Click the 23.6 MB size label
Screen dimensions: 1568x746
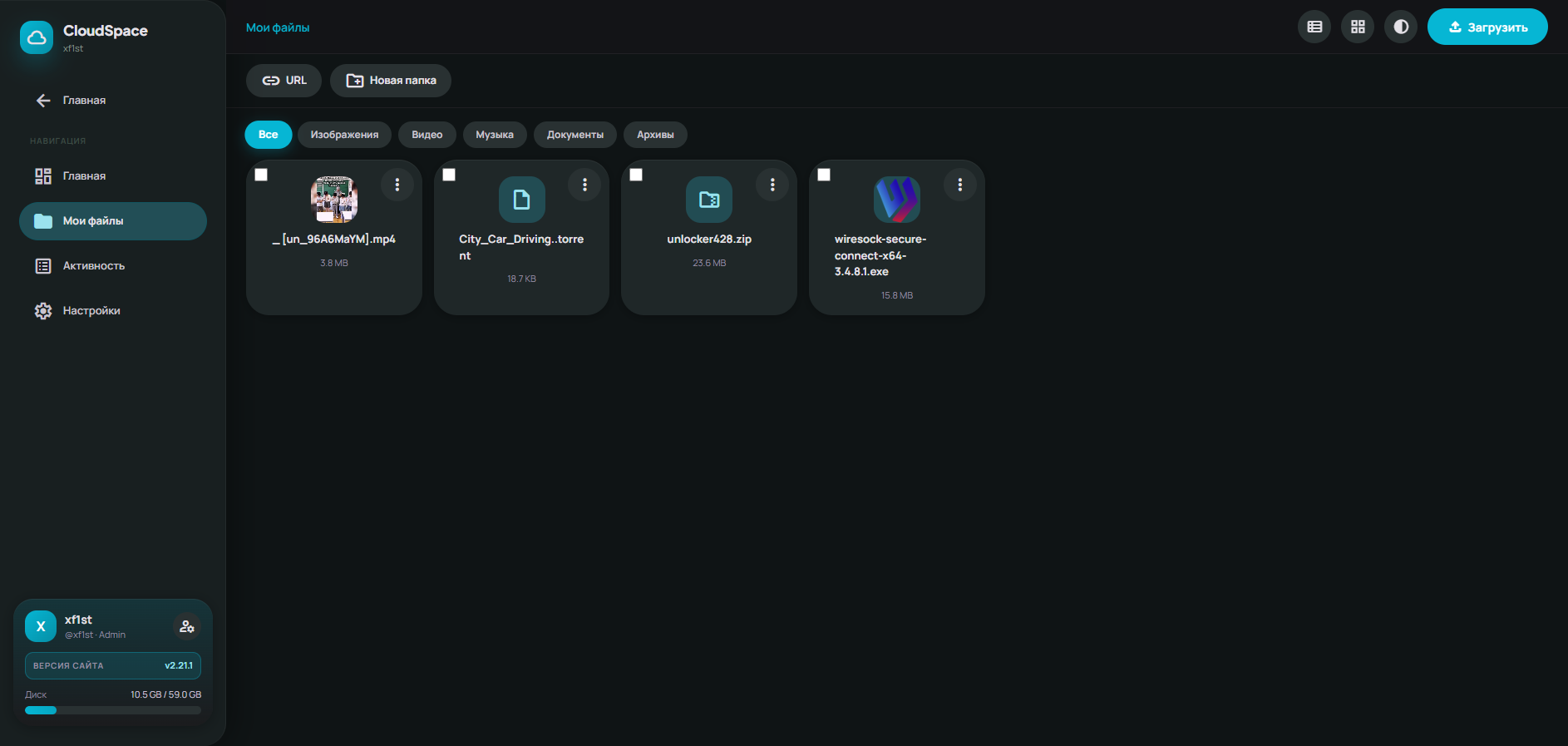(x=709, y=263)
